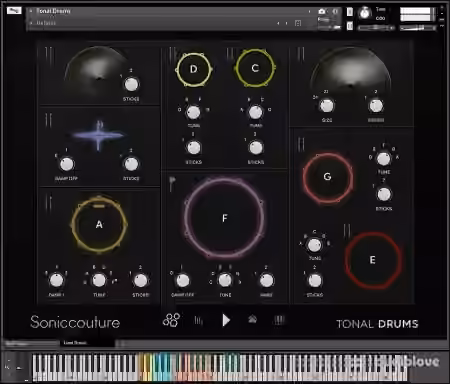Click the level bars icon in cymbal panel
This screenshot has height=384, width=450.
[x=49, y=120]
